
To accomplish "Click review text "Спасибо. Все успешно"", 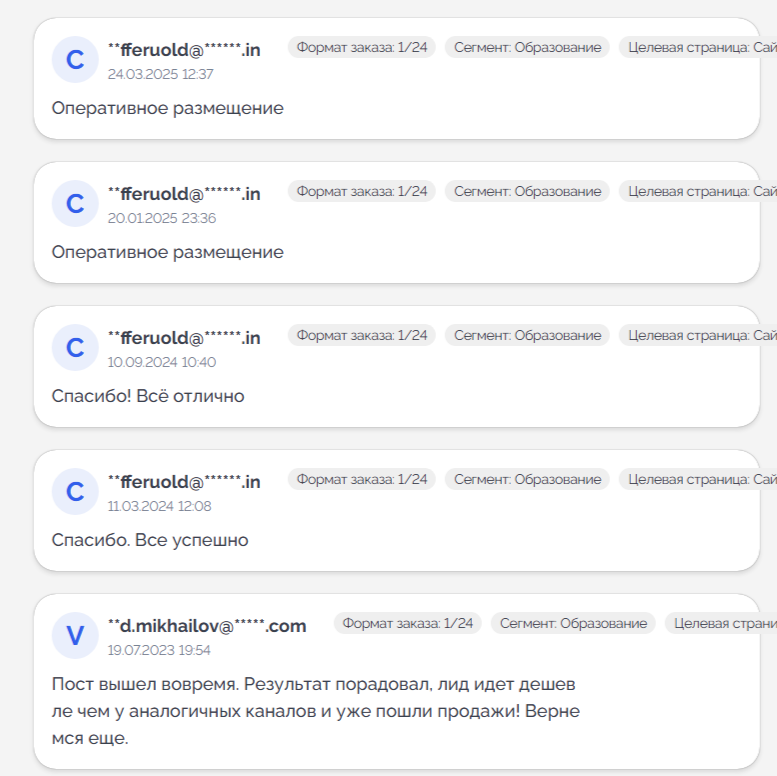I will tap(150, 540).
